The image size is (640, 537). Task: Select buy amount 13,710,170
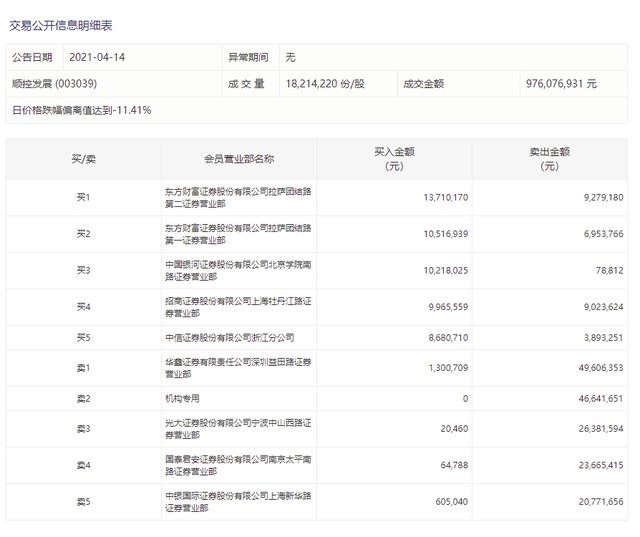point(445,197)
